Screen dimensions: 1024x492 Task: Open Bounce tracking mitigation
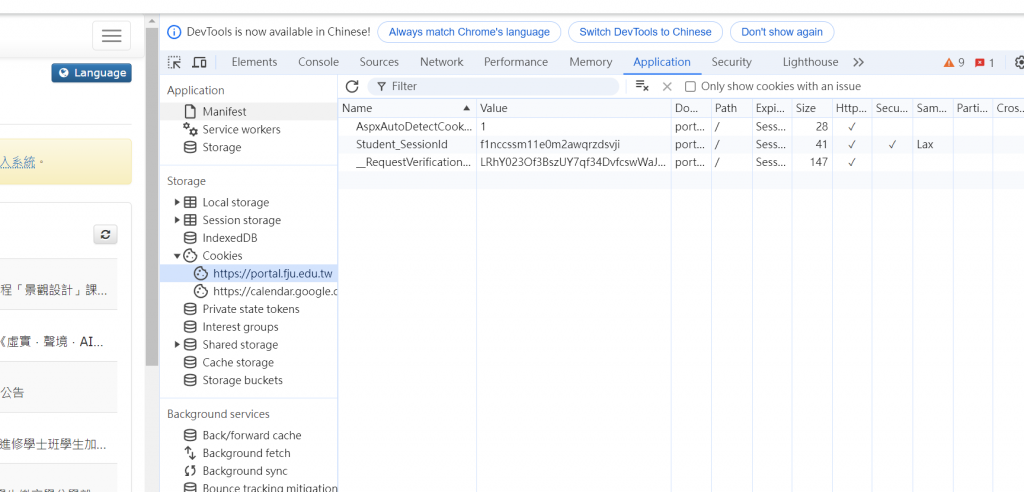pyautogui.click(x=248, y=487)
